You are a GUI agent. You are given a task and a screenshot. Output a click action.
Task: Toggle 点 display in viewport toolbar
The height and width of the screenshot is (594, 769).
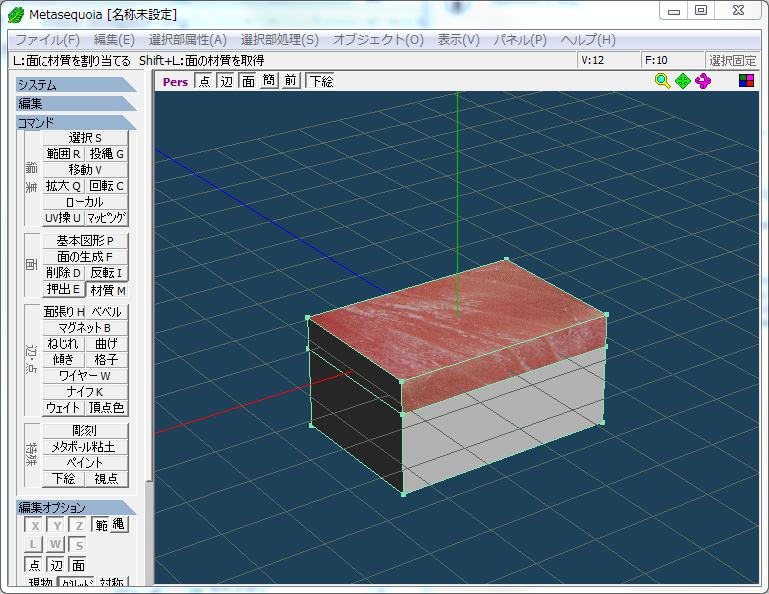[x=204, y=80]
